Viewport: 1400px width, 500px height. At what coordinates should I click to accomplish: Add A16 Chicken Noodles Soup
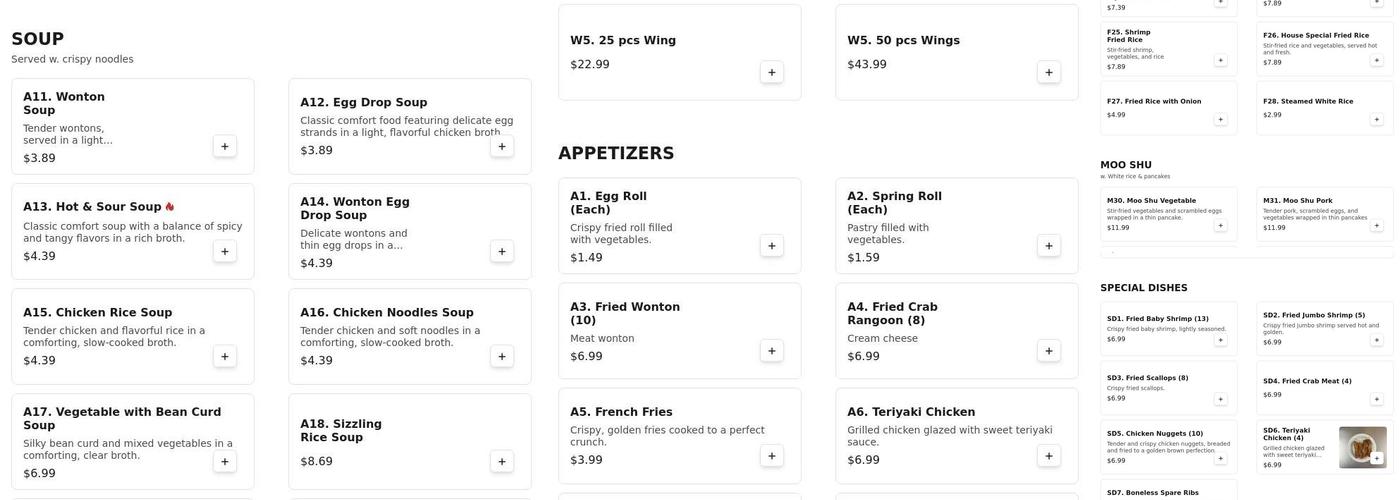click(x=502, y=356)
